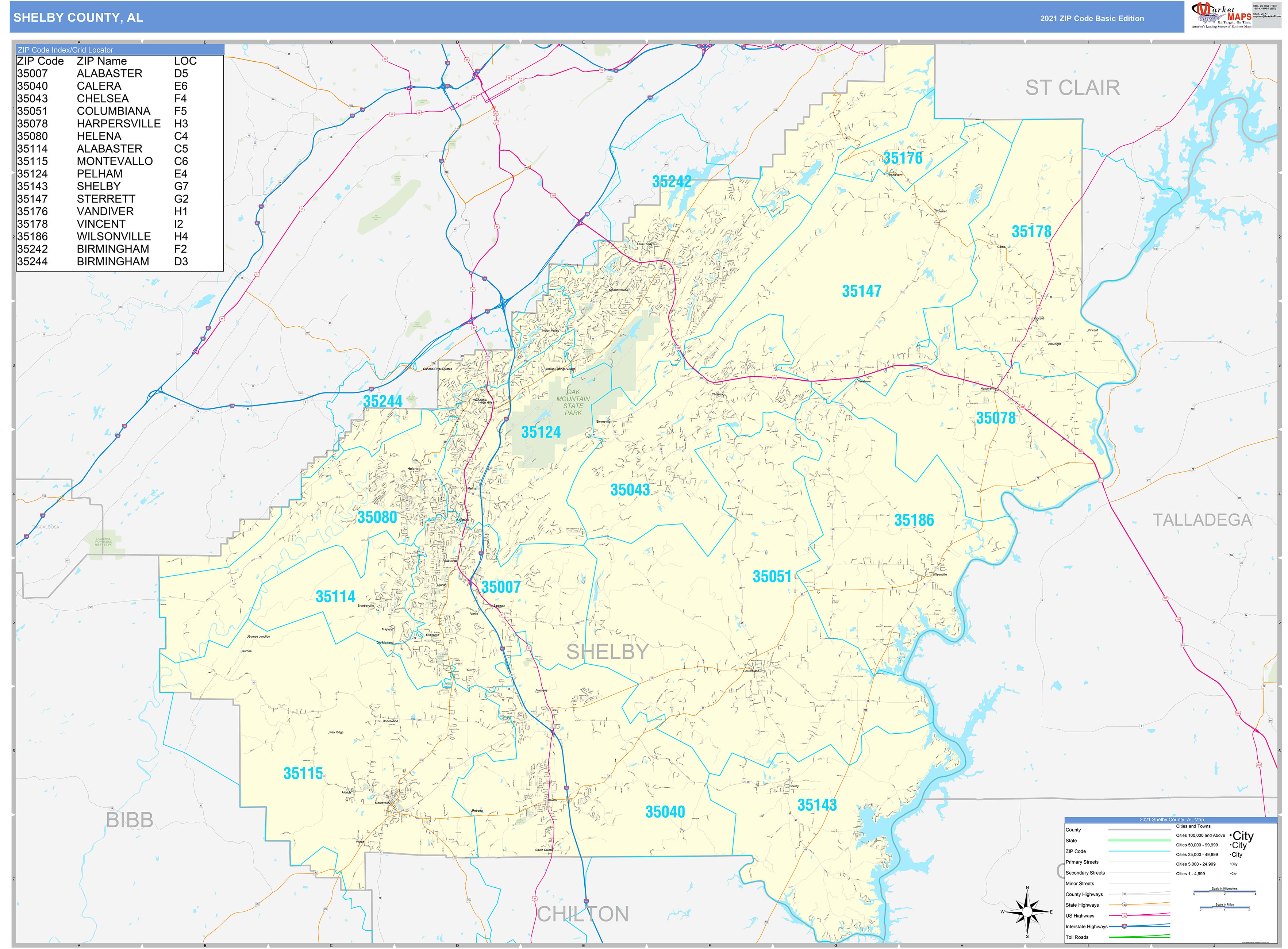The image size is (1288, 949).
Task: Click the CHILTON county label
Action: click(x=583, y=914)
